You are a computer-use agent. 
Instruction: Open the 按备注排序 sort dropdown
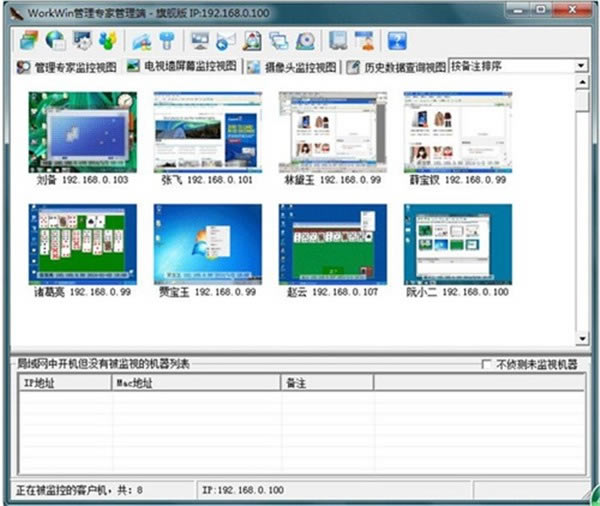coord(581,66)
